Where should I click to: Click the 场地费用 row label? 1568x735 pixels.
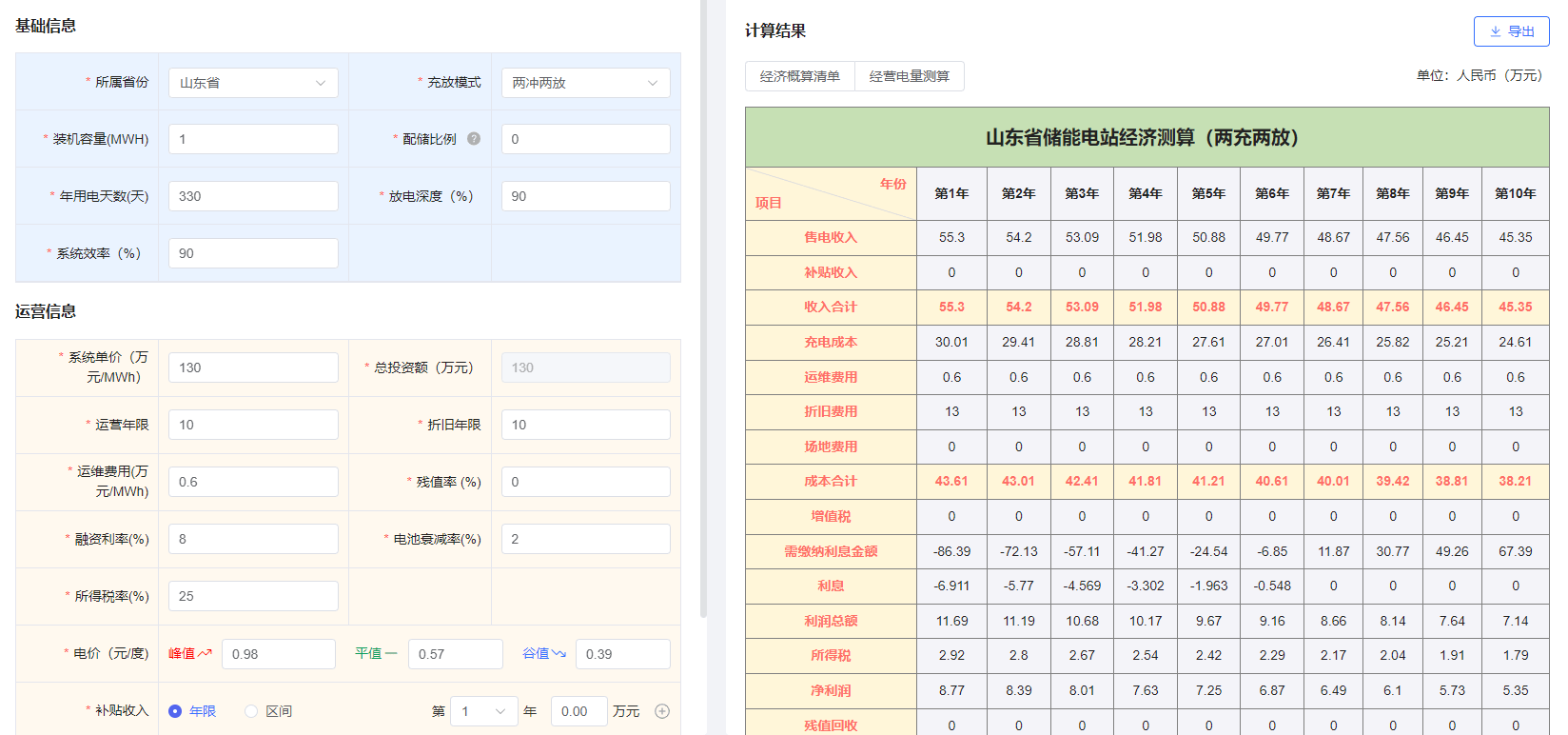[831, 447]
